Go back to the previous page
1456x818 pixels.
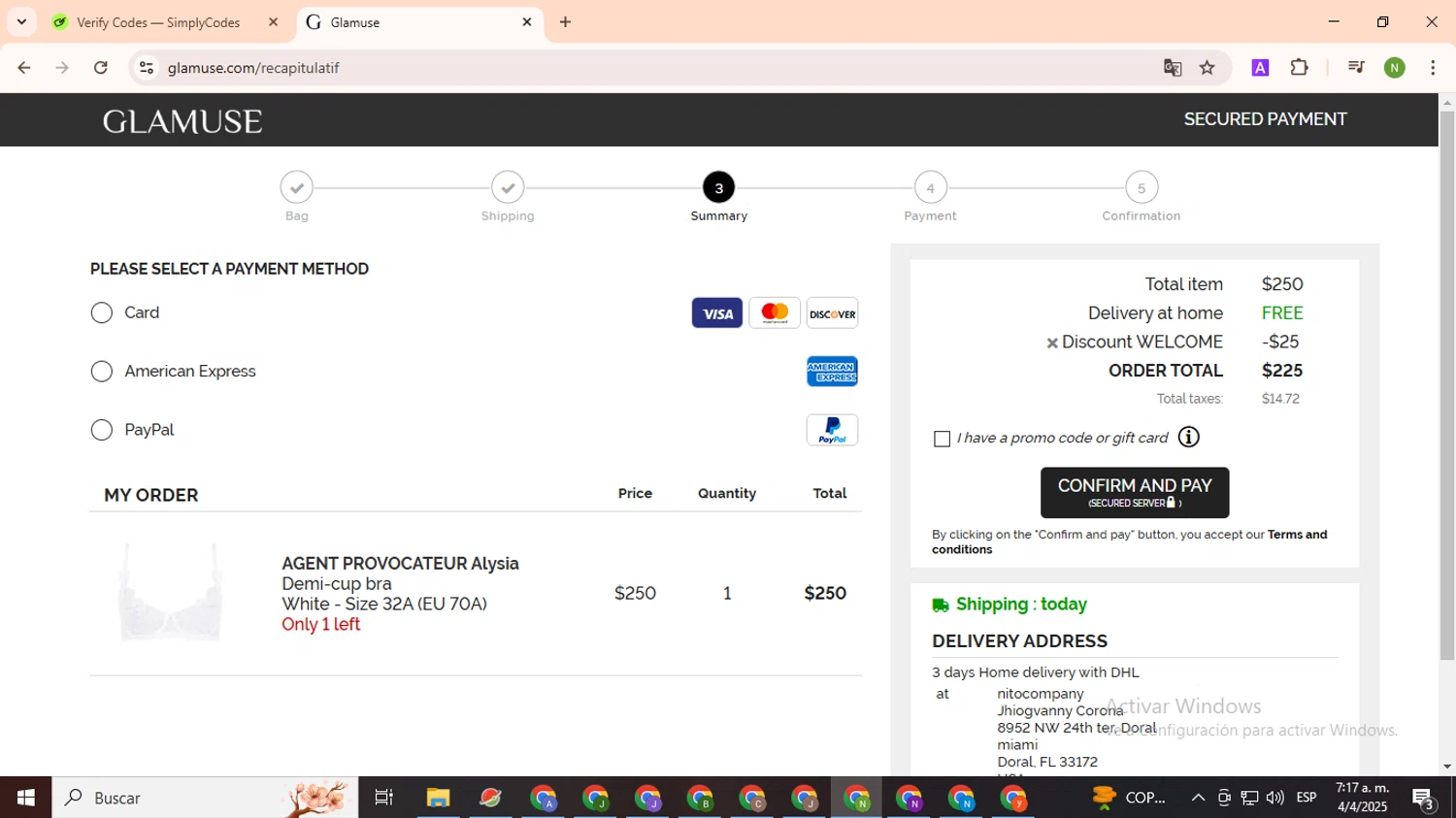[24, 68]
